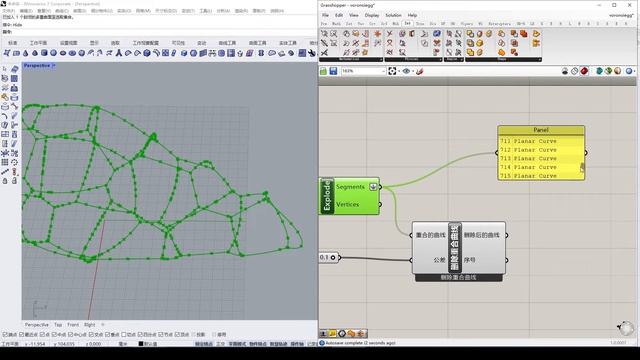Image resolution: width=640 pixels, height=360 pixels.
Task: Click the Vertices output of Explode
Action: pos(347,204)
